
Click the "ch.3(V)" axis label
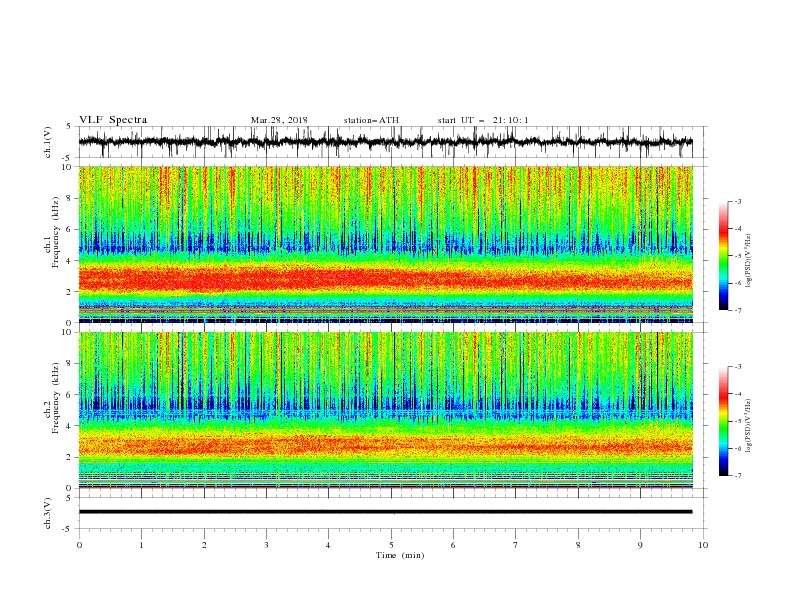[x=48, y=513]
